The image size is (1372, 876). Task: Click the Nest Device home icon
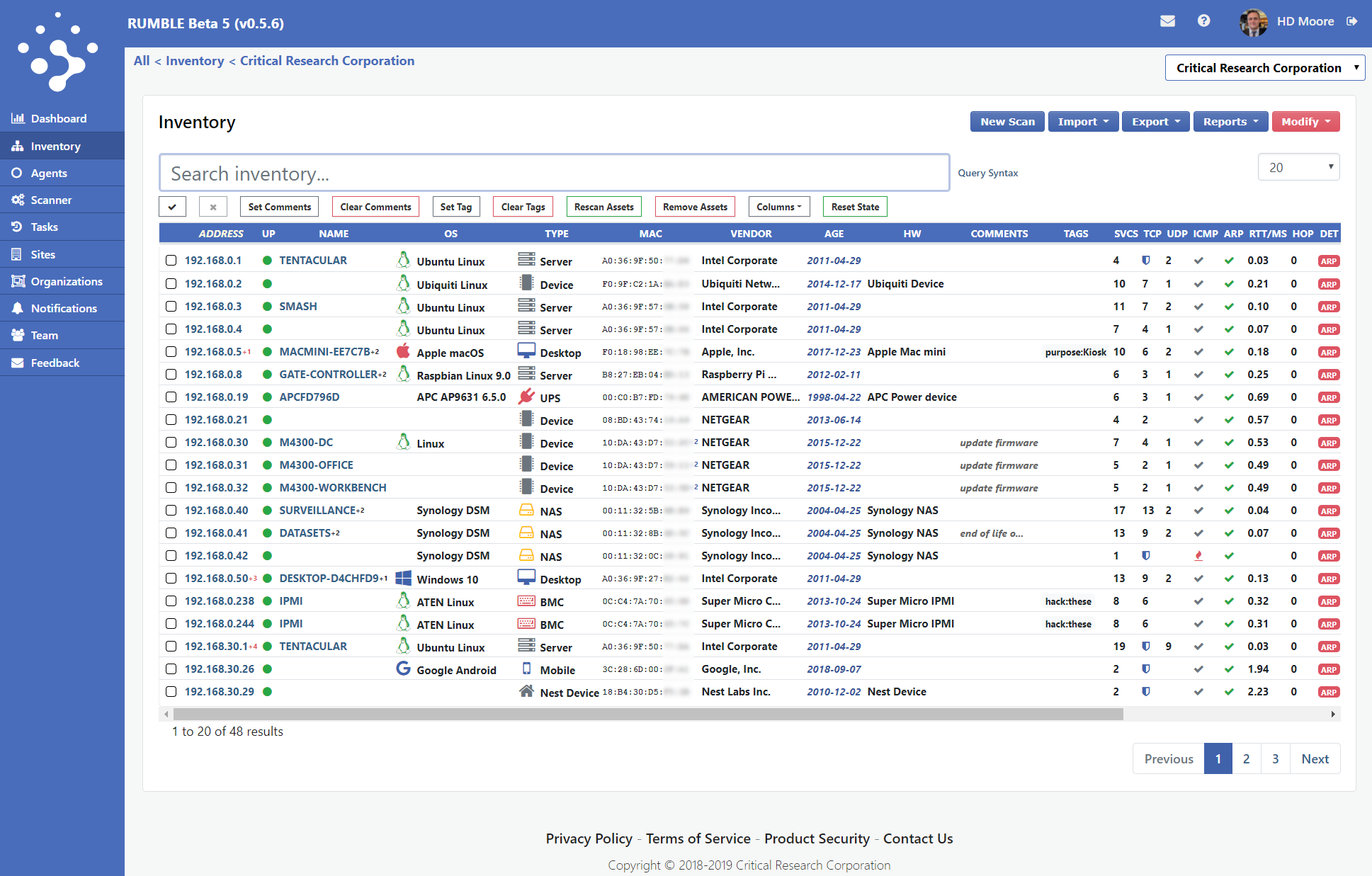pyautogui.click(x=526, y=691)
